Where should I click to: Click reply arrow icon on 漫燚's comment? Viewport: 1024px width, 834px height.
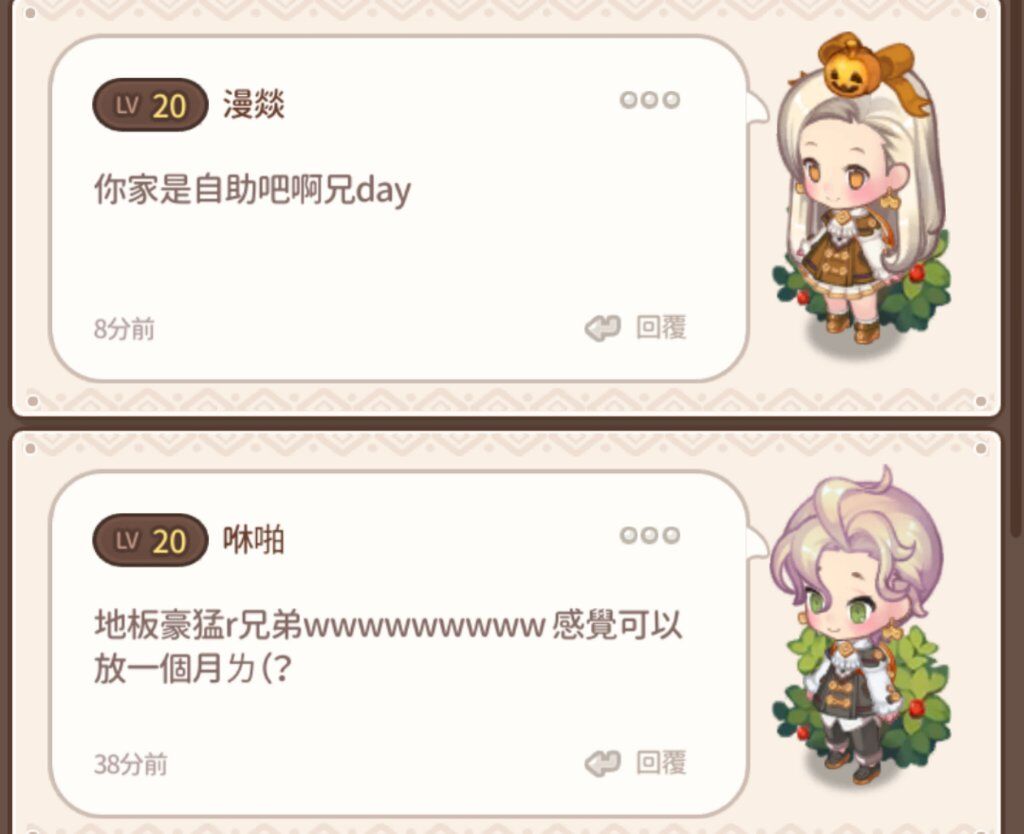602,328
